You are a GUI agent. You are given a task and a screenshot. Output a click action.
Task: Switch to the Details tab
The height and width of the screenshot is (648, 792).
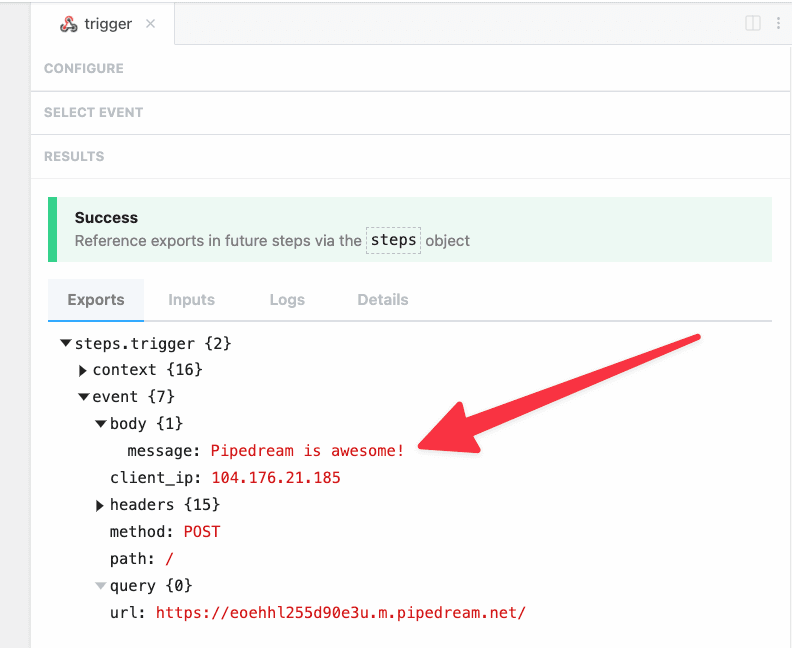[383, 300]
